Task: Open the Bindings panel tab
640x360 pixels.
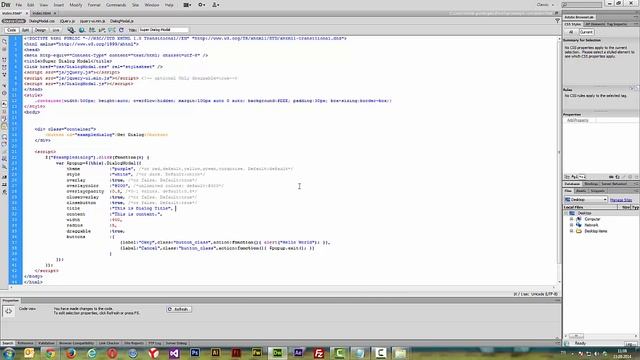Action: coord(591,184)
